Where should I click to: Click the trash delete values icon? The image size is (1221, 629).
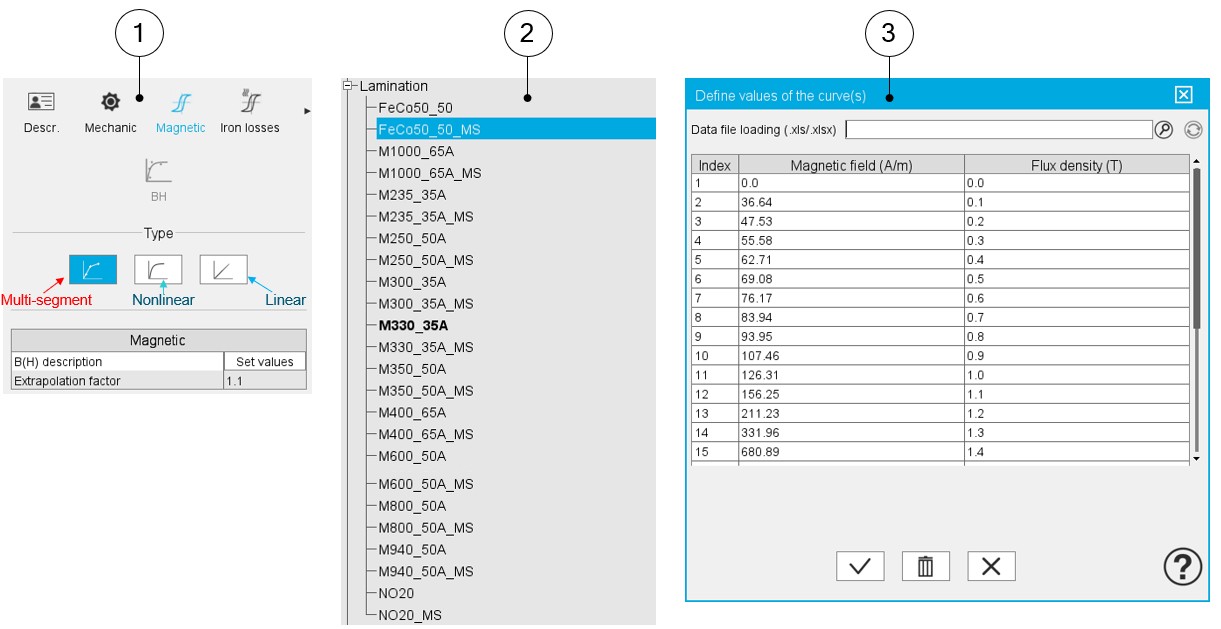click(925, 566)
